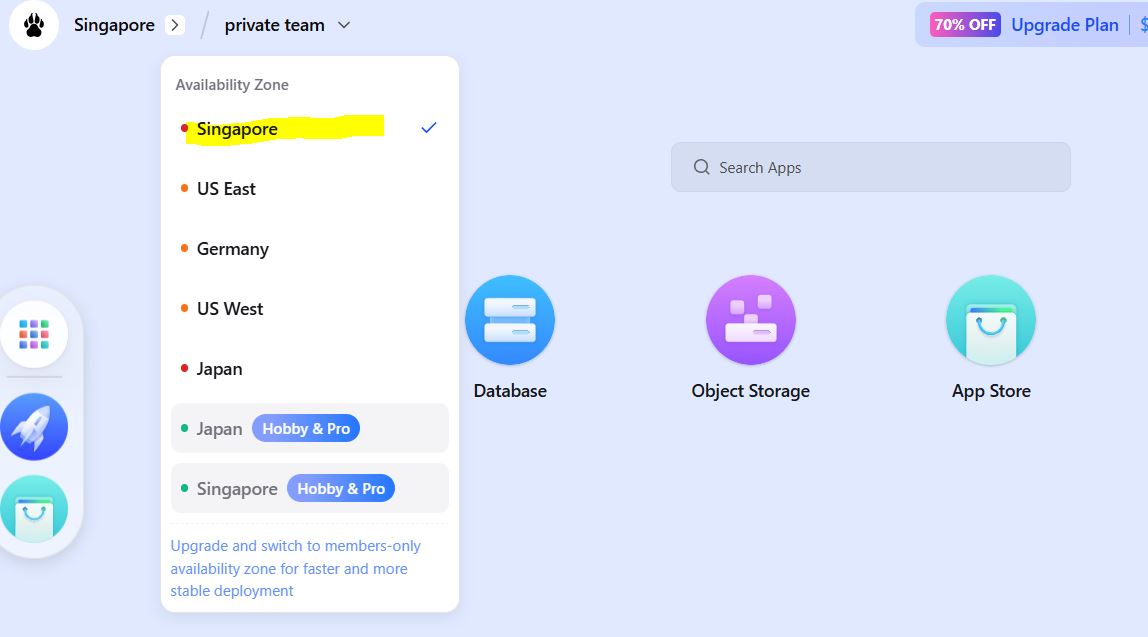The width and height of the screenshot is (1148, 637).
Task: Choose the free Japan zone
Action: click(x=219, y=369)
